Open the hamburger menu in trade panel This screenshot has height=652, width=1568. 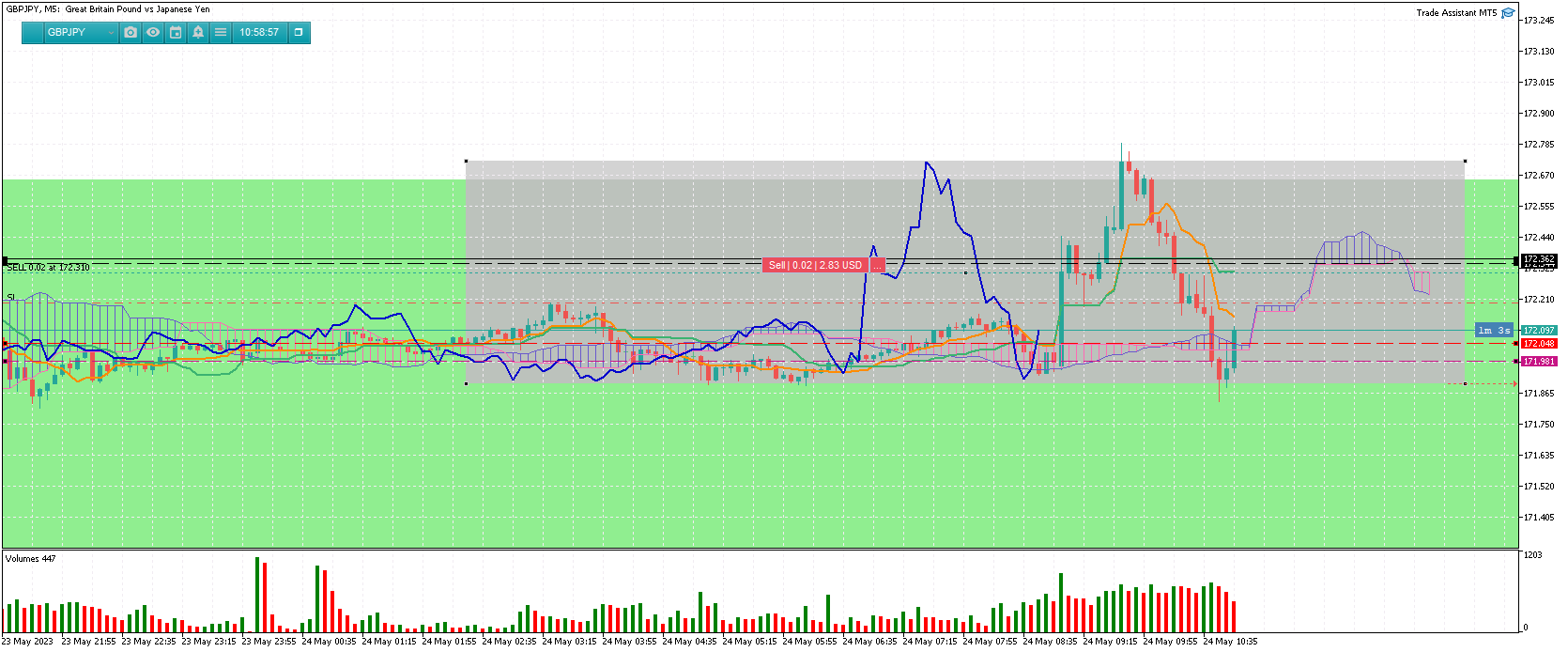tap(221, 32)
